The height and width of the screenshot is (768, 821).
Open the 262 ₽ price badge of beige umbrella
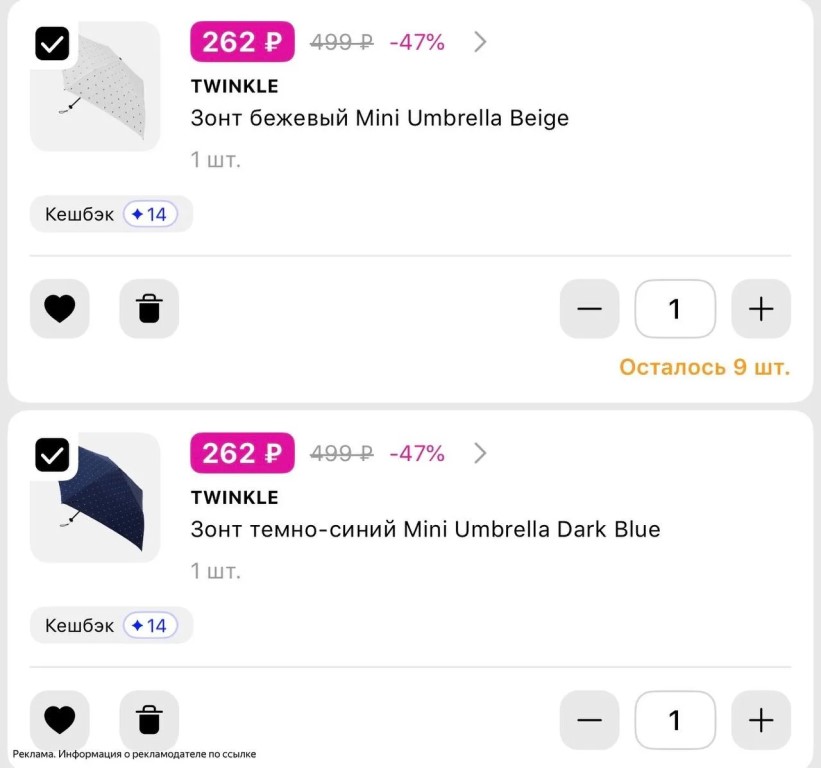tap(242, 42)
